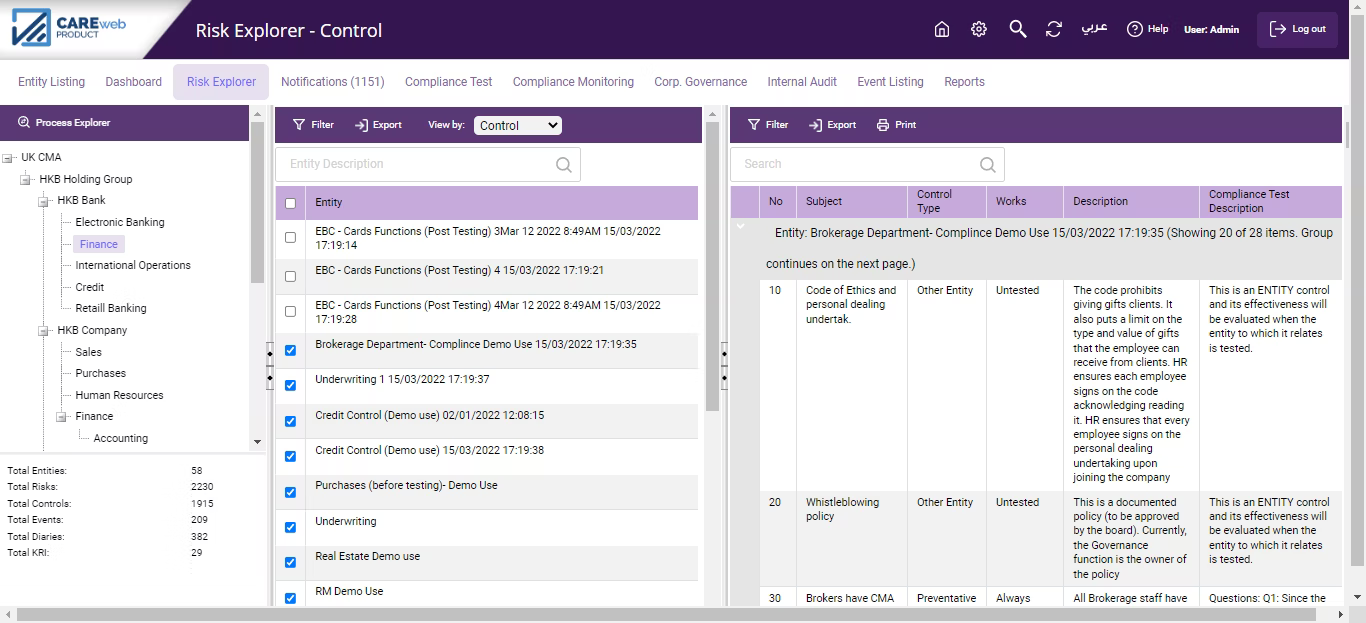Screen dimensions: 1366x623
Task: Uncheck the Underwriting 1 entity checkbox
Action: [x=291, y=385]
